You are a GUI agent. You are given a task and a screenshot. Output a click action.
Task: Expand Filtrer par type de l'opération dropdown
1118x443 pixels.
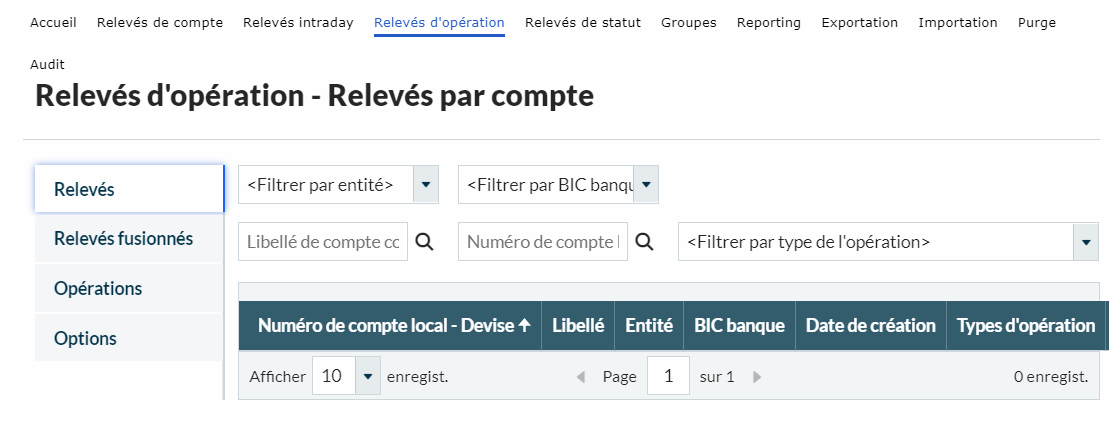coord(1086,242)
